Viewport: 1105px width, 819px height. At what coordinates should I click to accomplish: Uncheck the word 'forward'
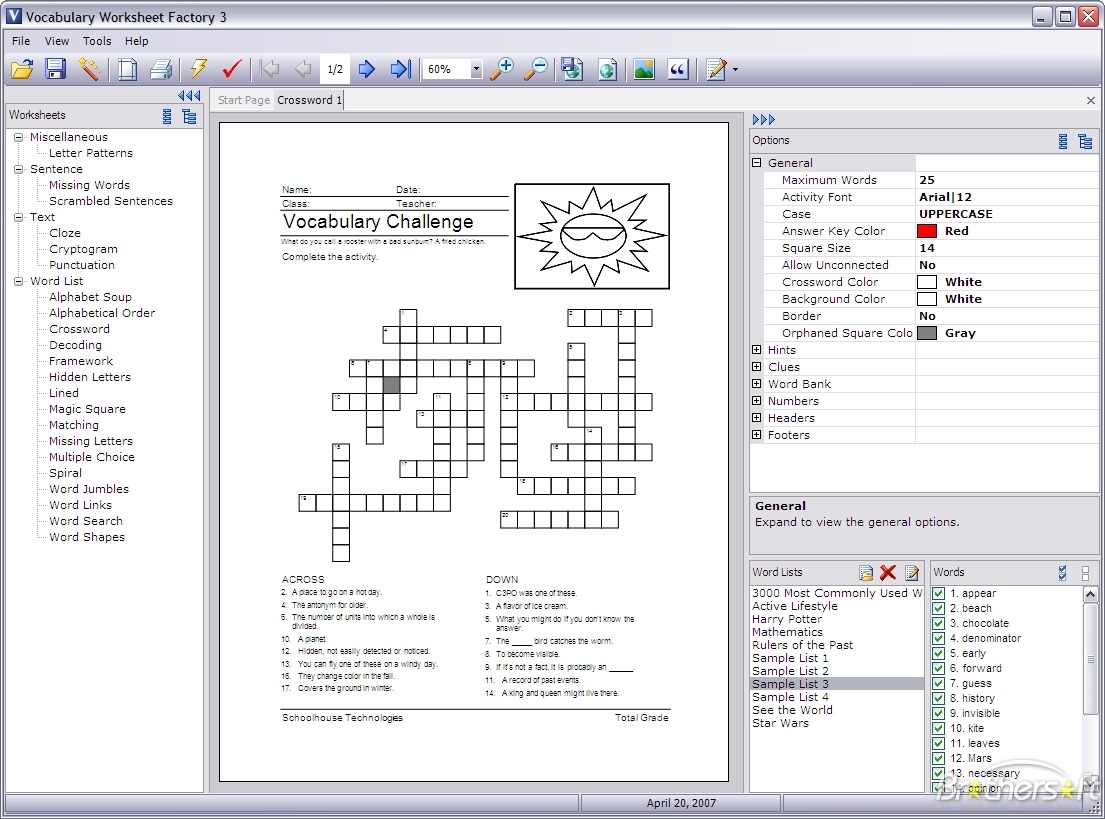pyautogui.click(x=939, y=668)
